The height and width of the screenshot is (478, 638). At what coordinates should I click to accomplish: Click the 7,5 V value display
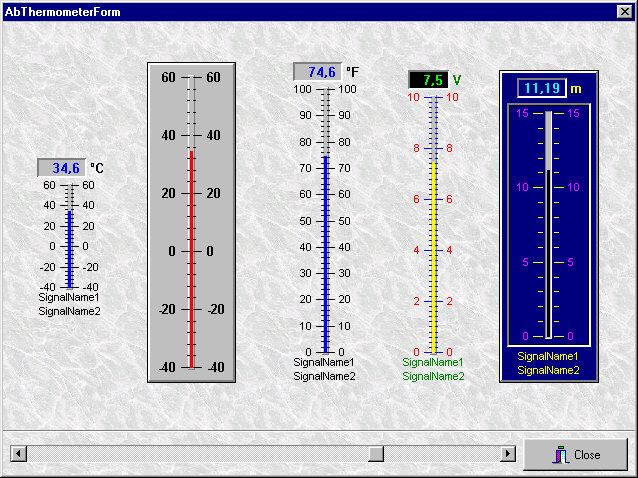[428, 80]
